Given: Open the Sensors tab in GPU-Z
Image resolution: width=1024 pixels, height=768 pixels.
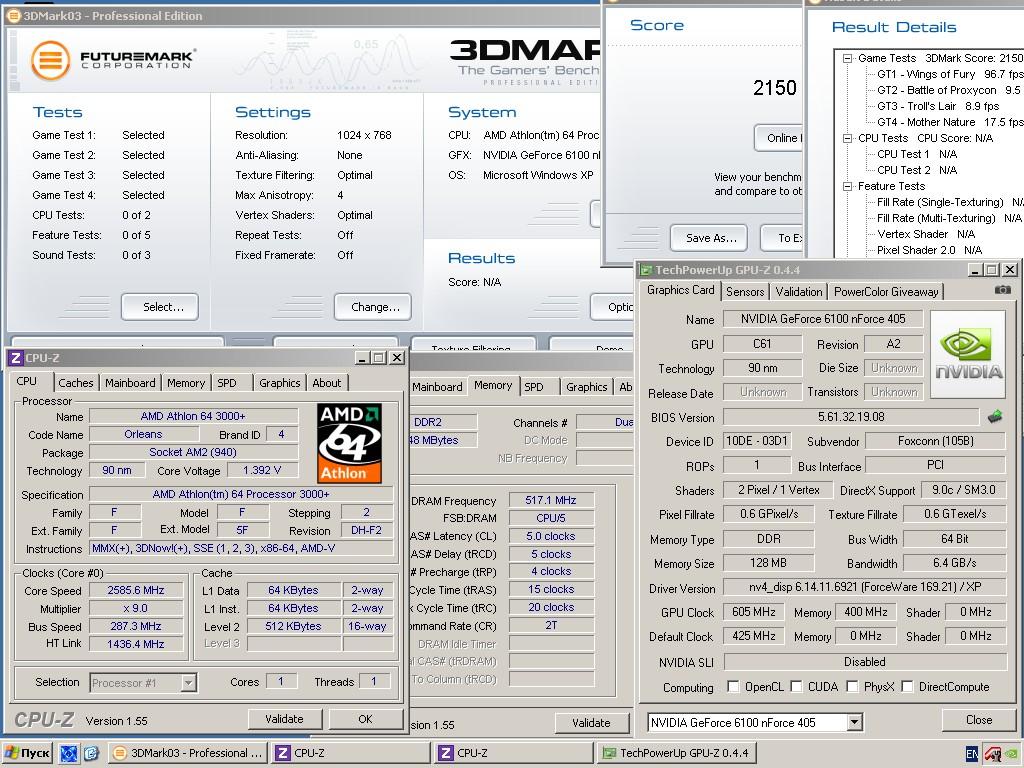Looking at the screenshot, I should point(745,291).
